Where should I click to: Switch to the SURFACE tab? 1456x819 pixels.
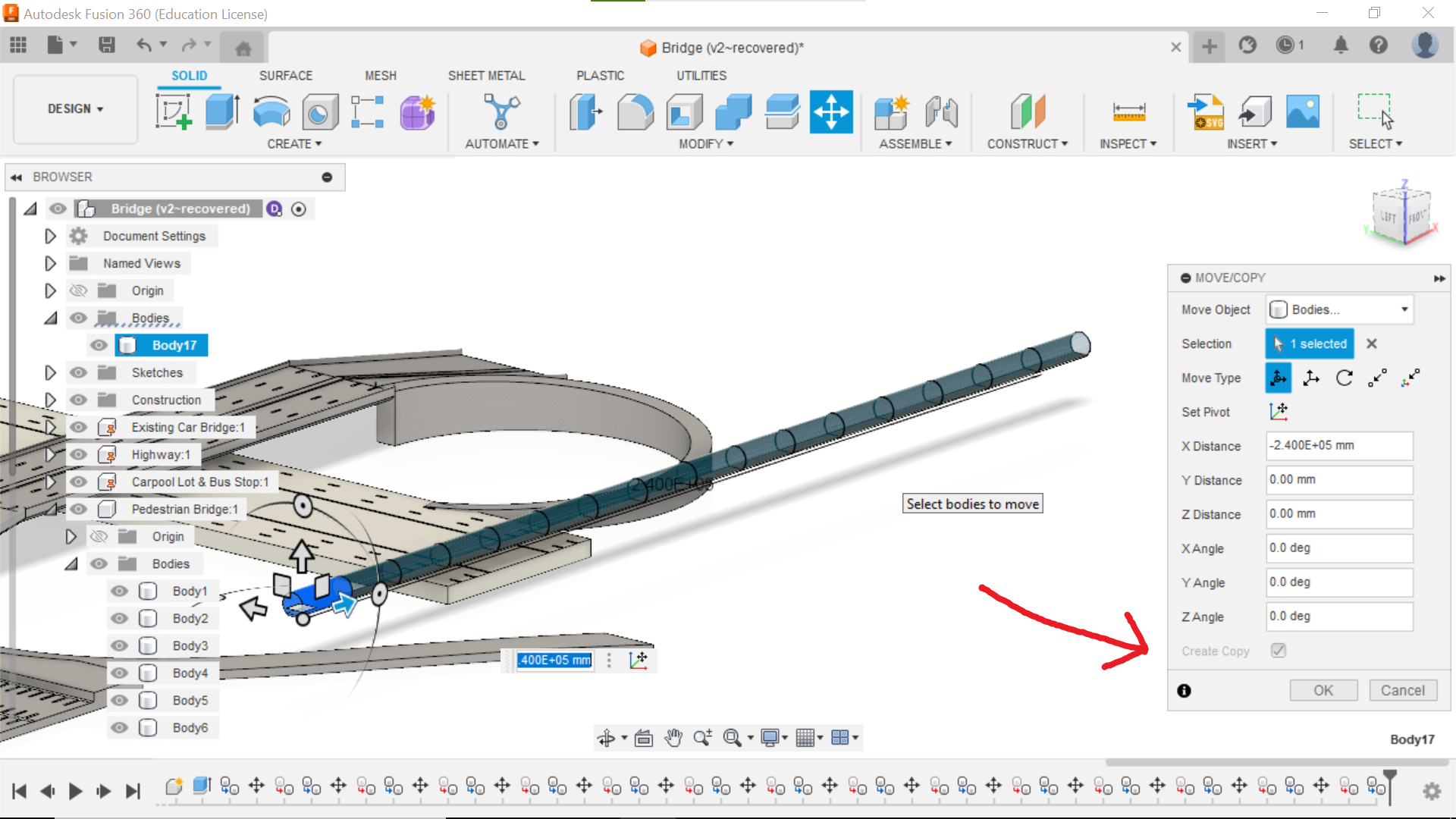click(285, 75)
